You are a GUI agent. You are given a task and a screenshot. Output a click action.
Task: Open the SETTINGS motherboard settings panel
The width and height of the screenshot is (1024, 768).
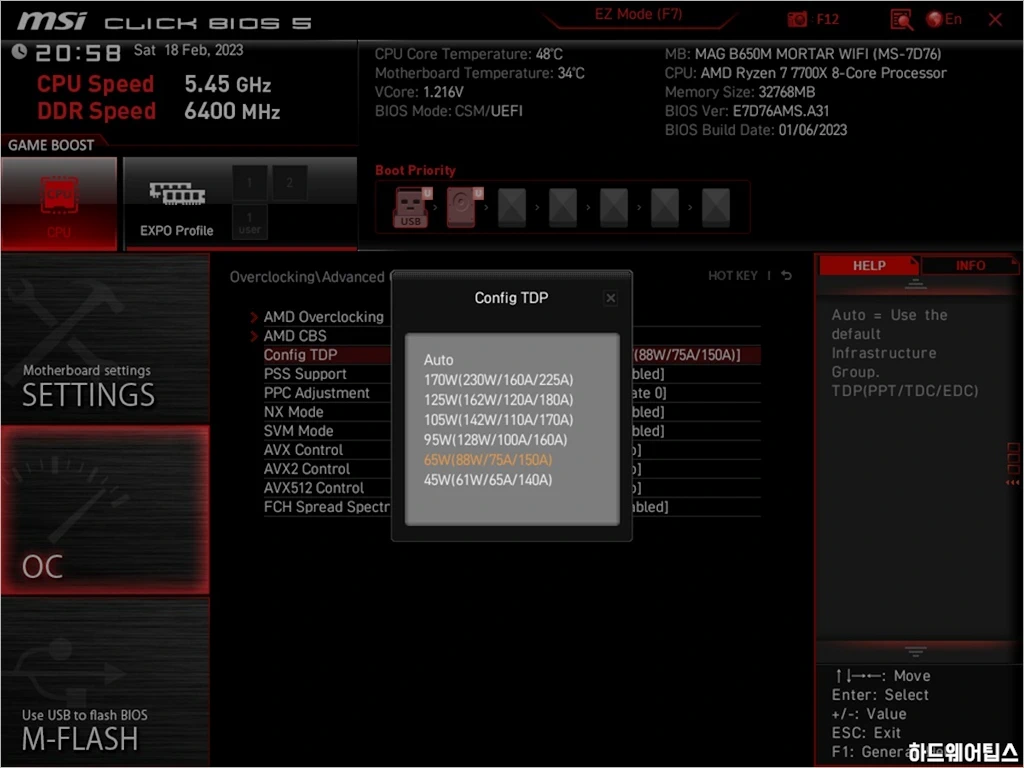[105, 338]
